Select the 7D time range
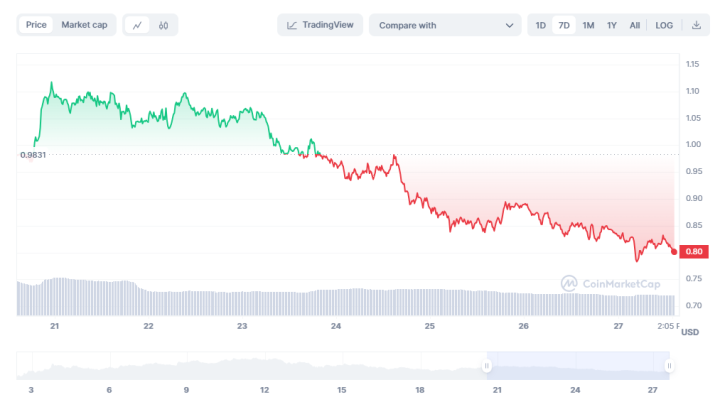 (564, 25)
